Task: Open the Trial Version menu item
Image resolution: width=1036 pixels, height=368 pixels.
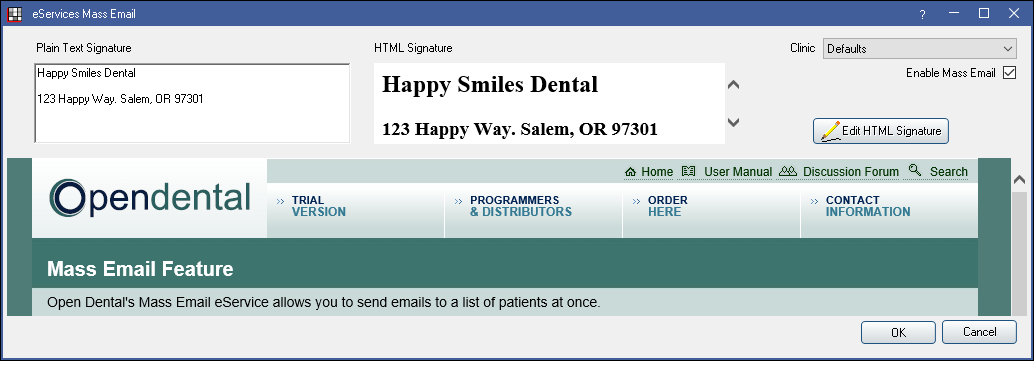Action: tap(318, 206)
